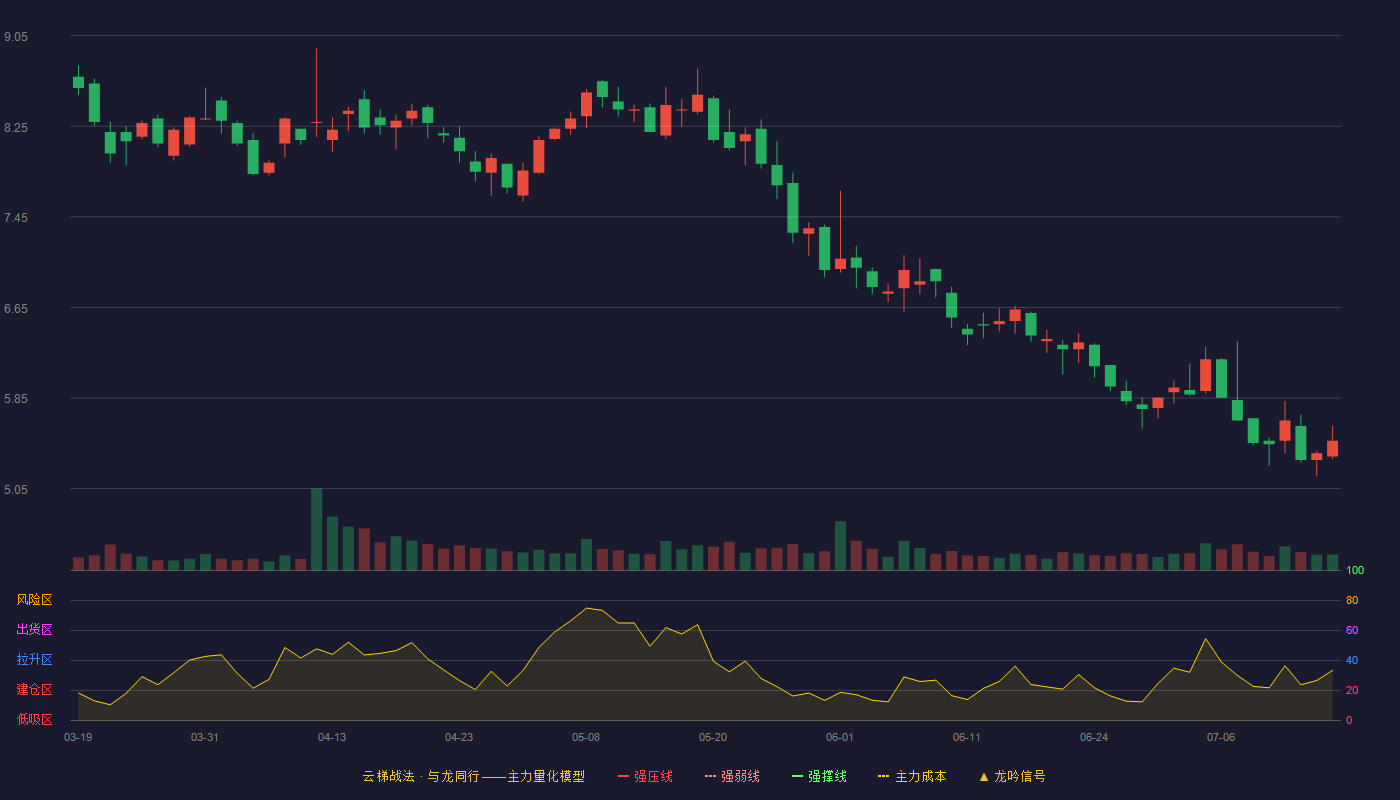The width and height of the screenshot is (1400, 800).
Task: Click the 风险区 zone label
Action: coord(34,600)
